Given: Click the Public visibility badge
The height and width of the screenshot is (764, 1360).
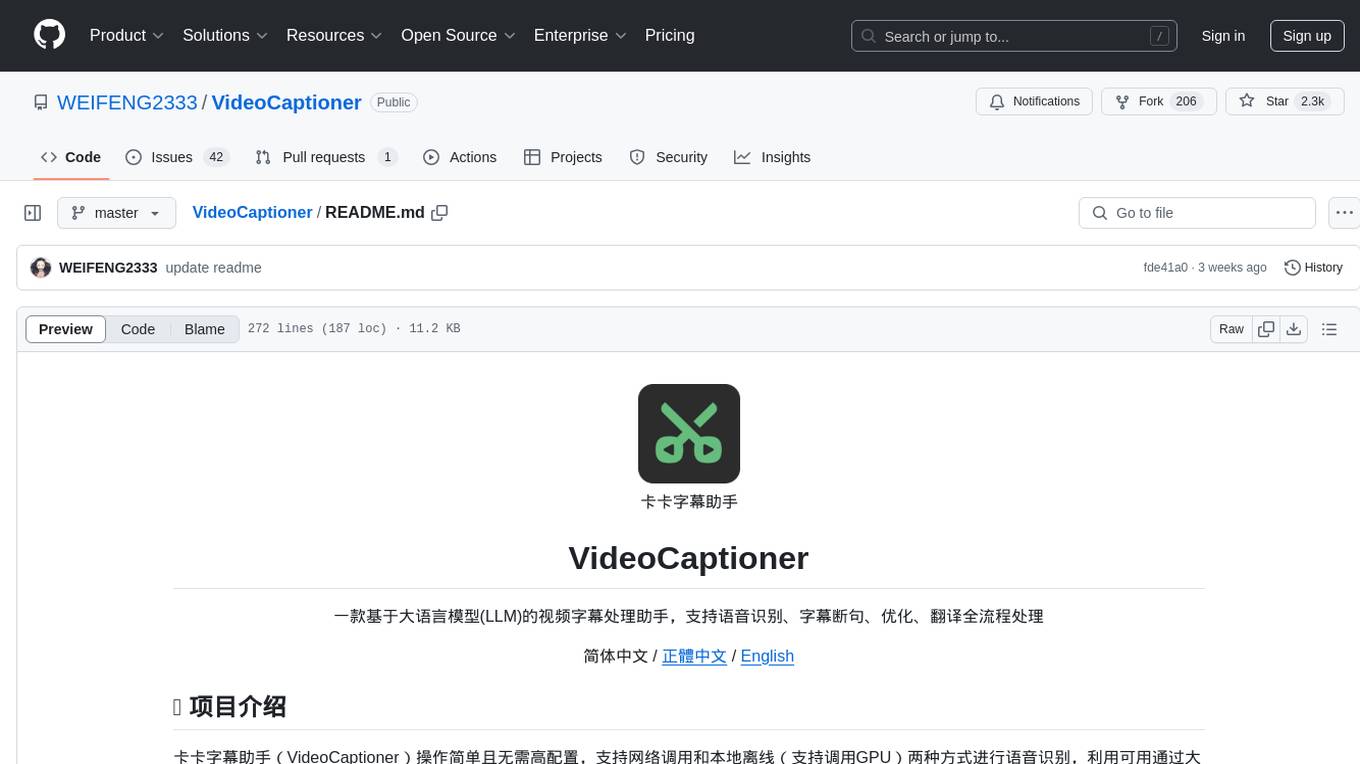Looking at the screenshot, I should pos(393,102).
